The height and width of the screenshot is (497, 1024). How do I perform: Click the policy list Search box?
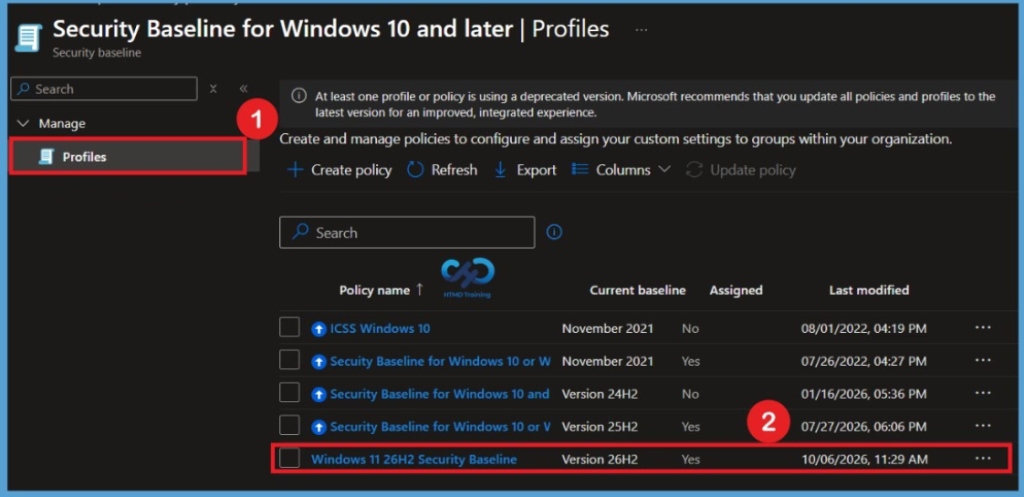(x=407, y=232)
